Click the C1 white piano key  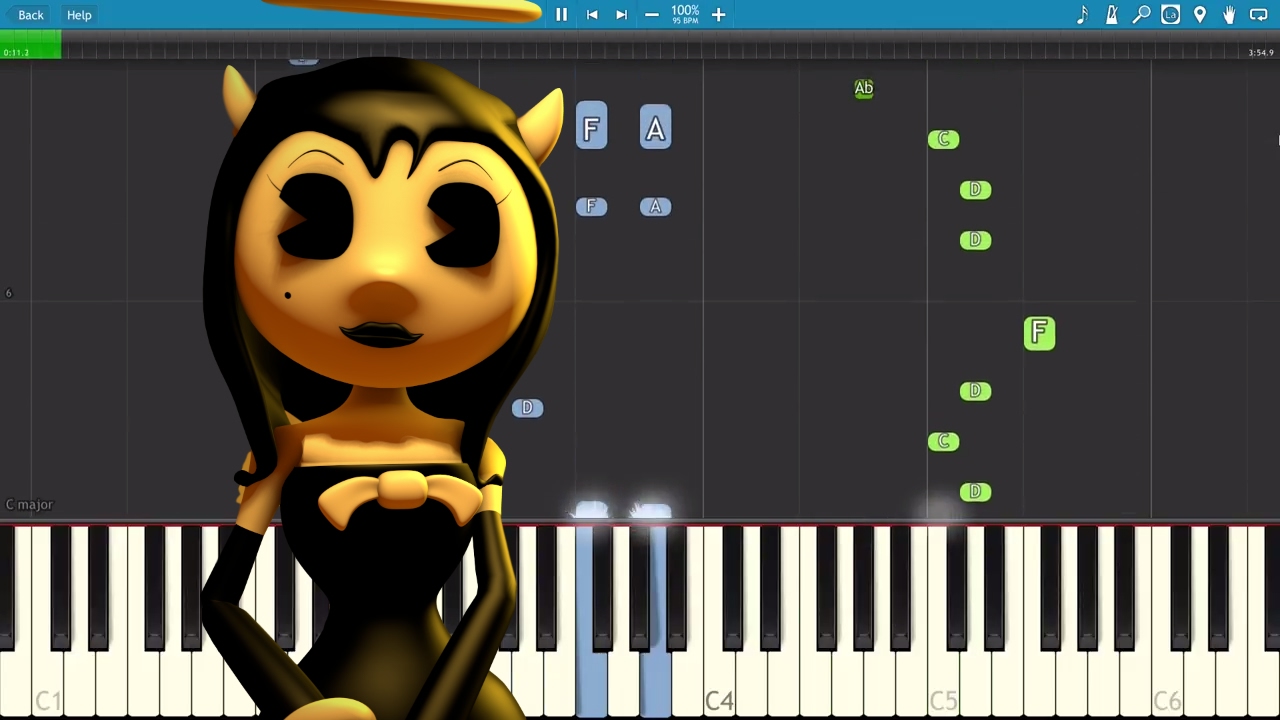(x=47, y=620)
